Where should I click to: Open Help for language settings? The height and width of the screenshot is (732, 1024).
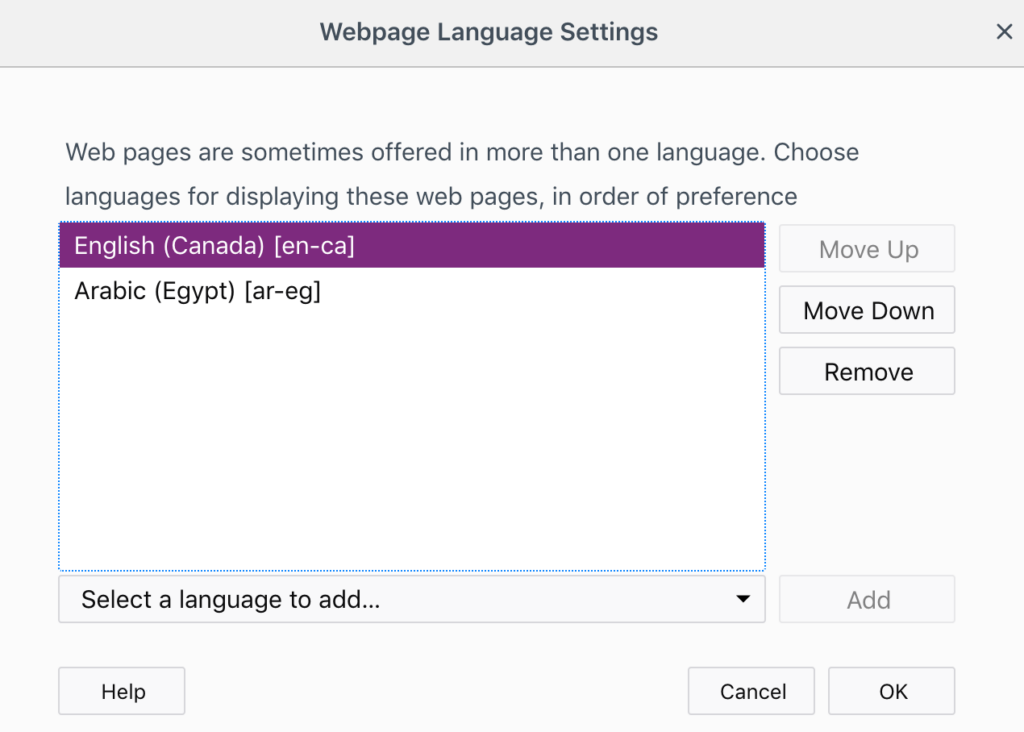point(121,691)
